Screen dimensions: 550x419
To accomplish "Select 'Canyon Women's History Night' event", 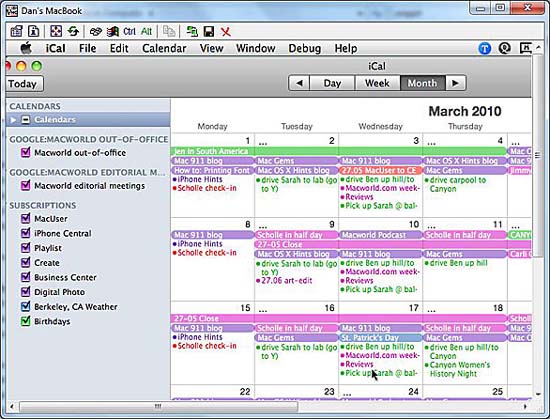I will (457, 369).
